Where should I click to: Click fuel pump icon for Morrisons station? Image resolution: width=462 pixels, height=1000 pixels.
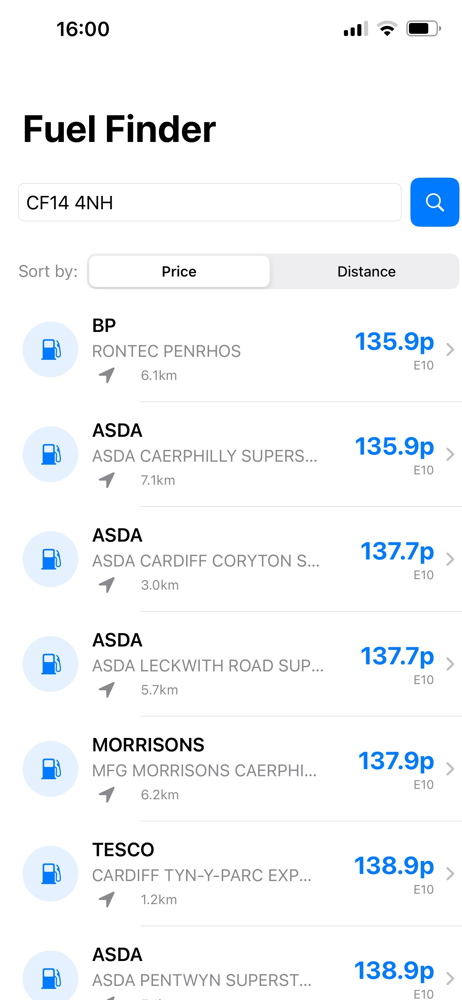tap(50, 769)
